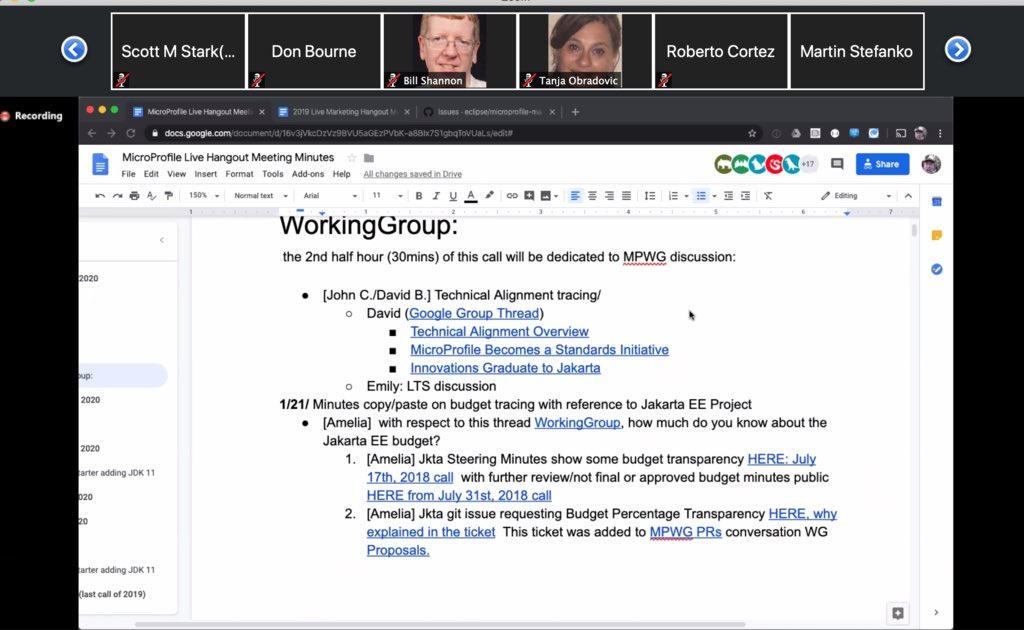Viewport: 1024px width, 630px height.
Task: Open numbered list options dropdown arrow
Action: coord(686,196)
